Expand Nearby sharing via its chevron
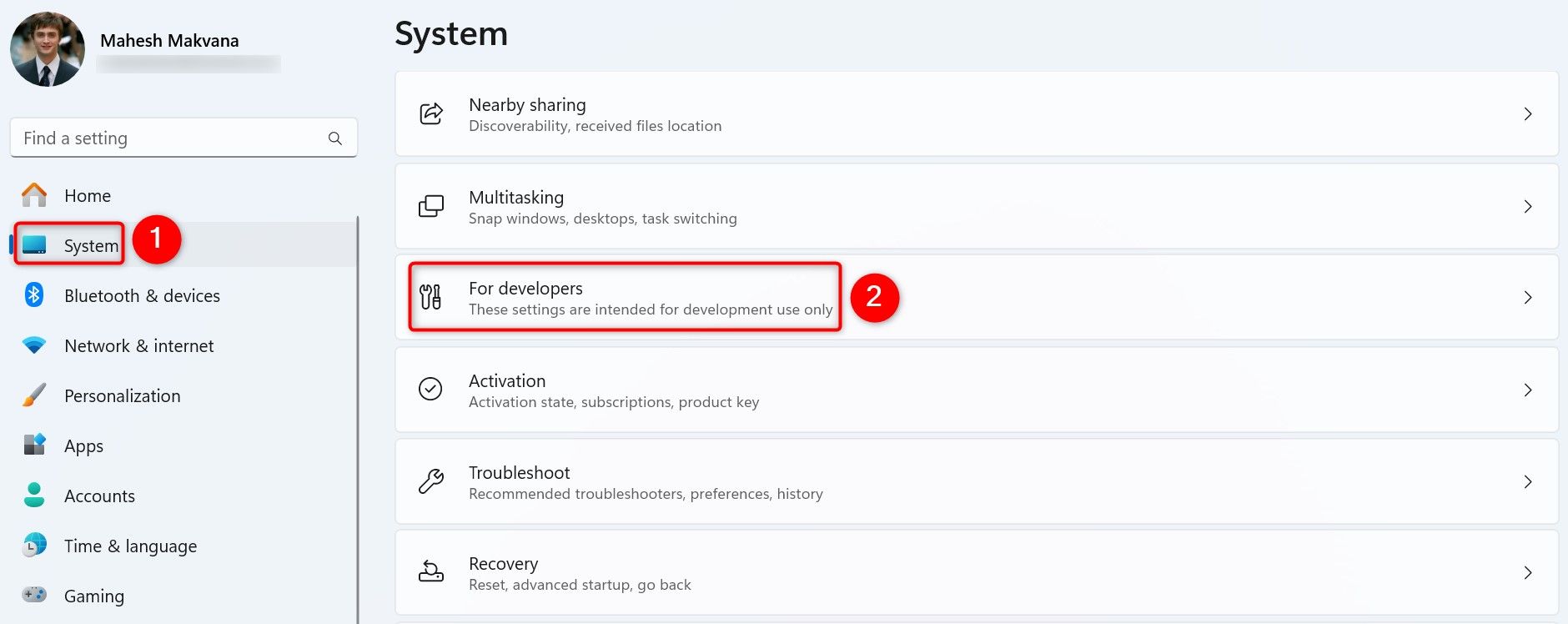 [1528, 113]
